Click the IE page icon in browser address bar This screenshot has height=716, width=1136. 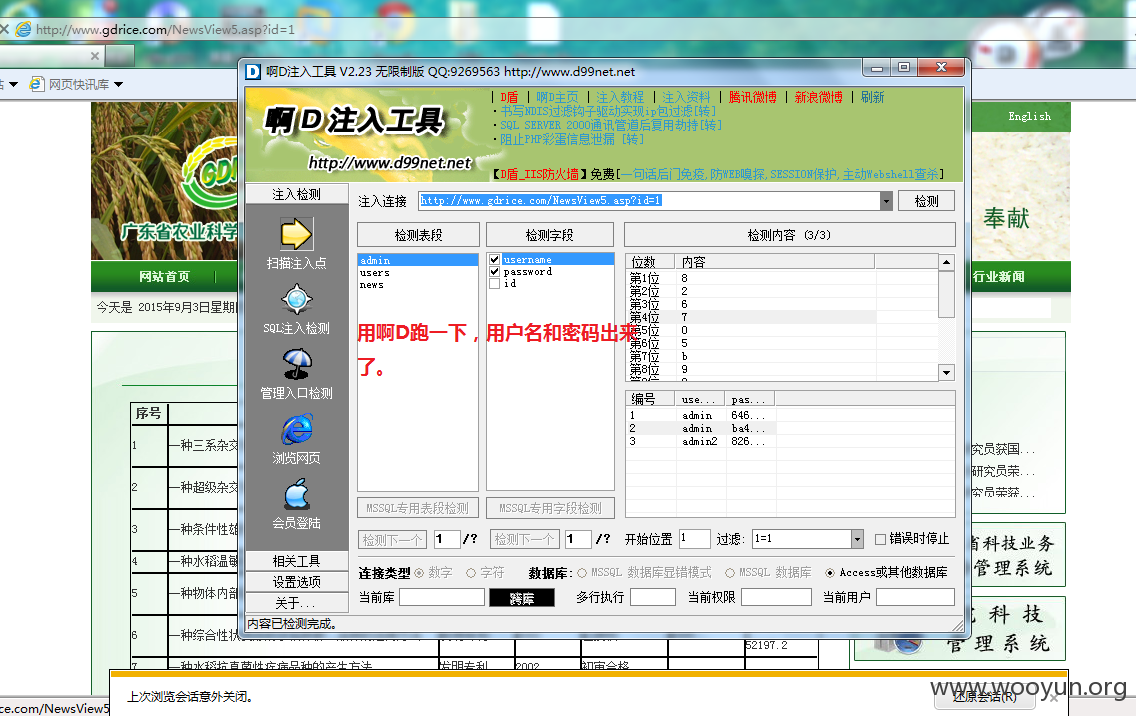click(x=24, y=30)
